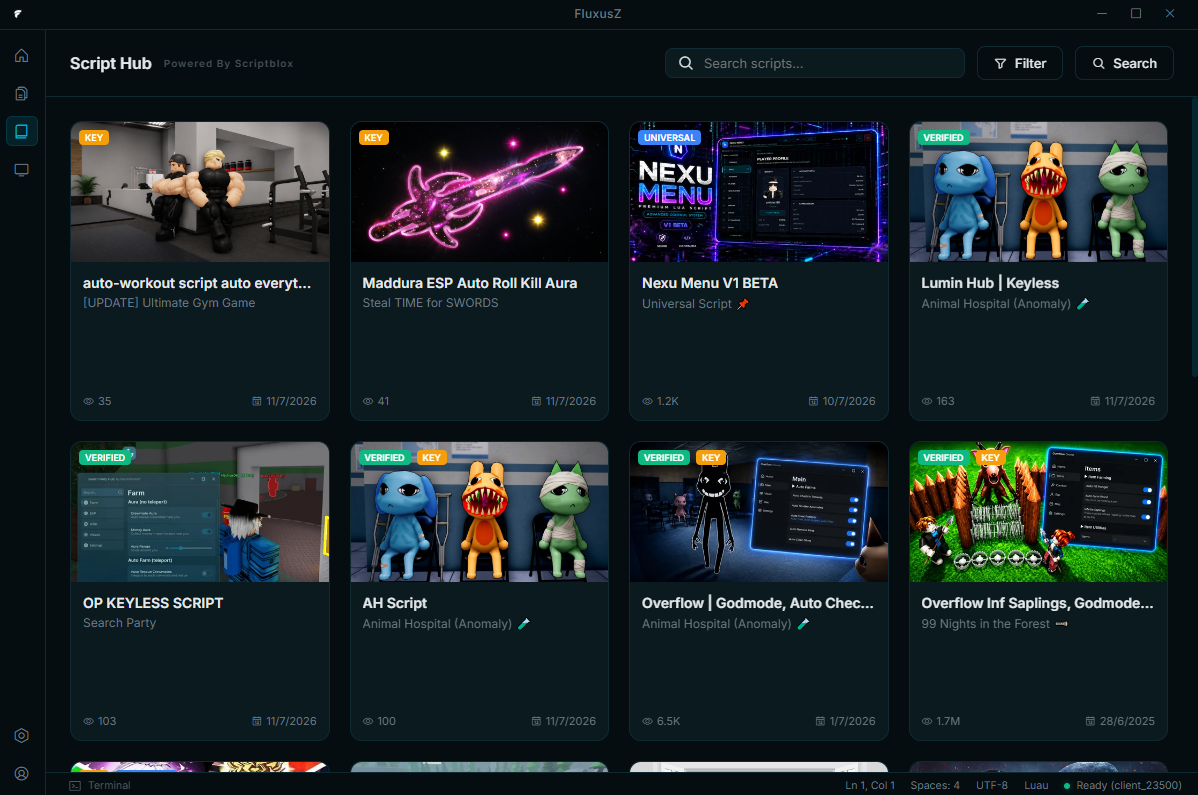The image size is (1198, 795).
Task: Click the calendar icon on Maddura ESP card
Action: pos(536,401)
